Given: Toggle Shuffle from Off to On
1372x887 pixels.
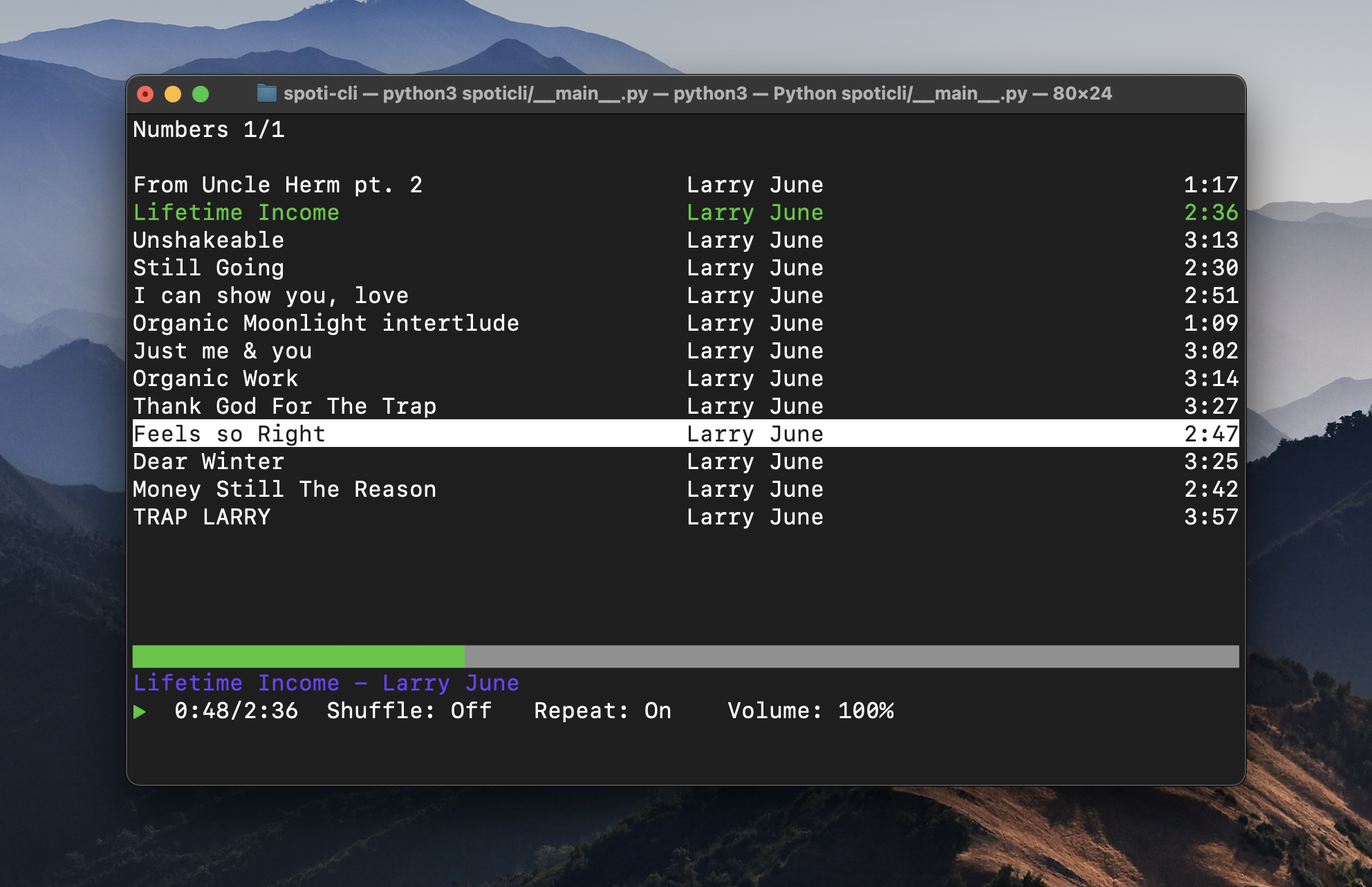Looking at the screenshot, I should coord(408,711).
